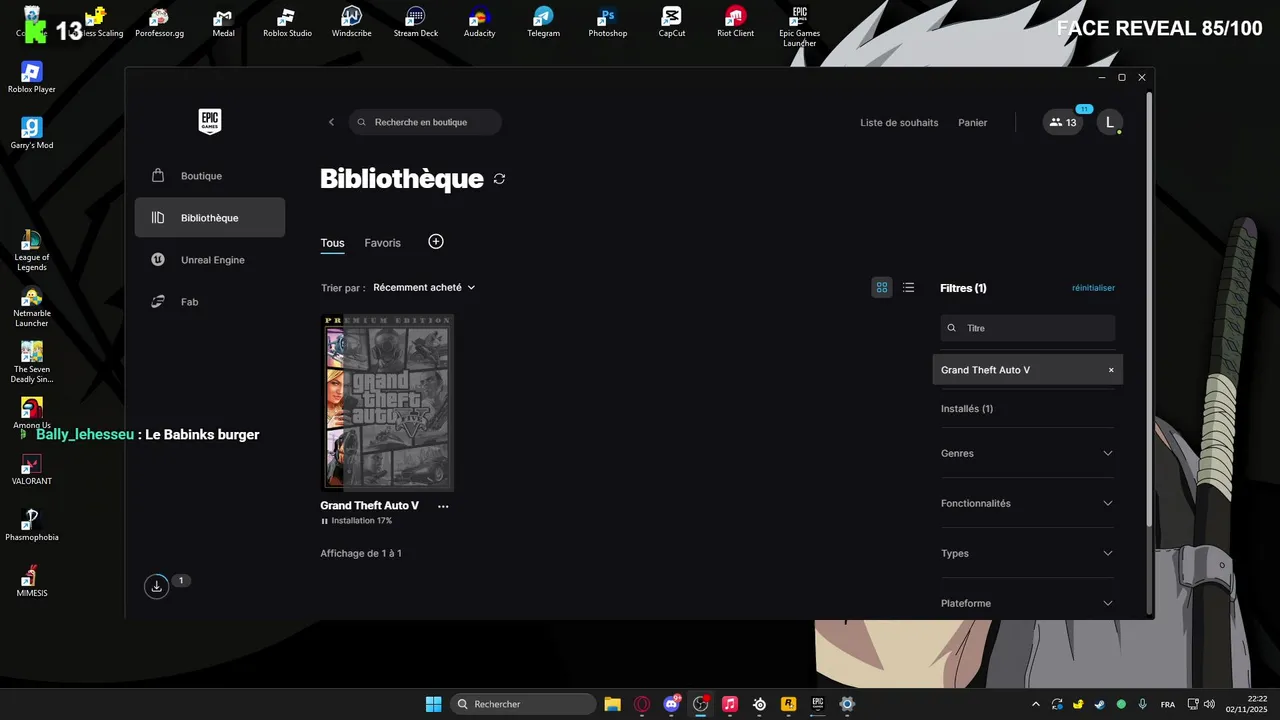
Task: Open Grand Theft Auto V options ellipsis
Action: pyautogui.click(x=443, y=506)
